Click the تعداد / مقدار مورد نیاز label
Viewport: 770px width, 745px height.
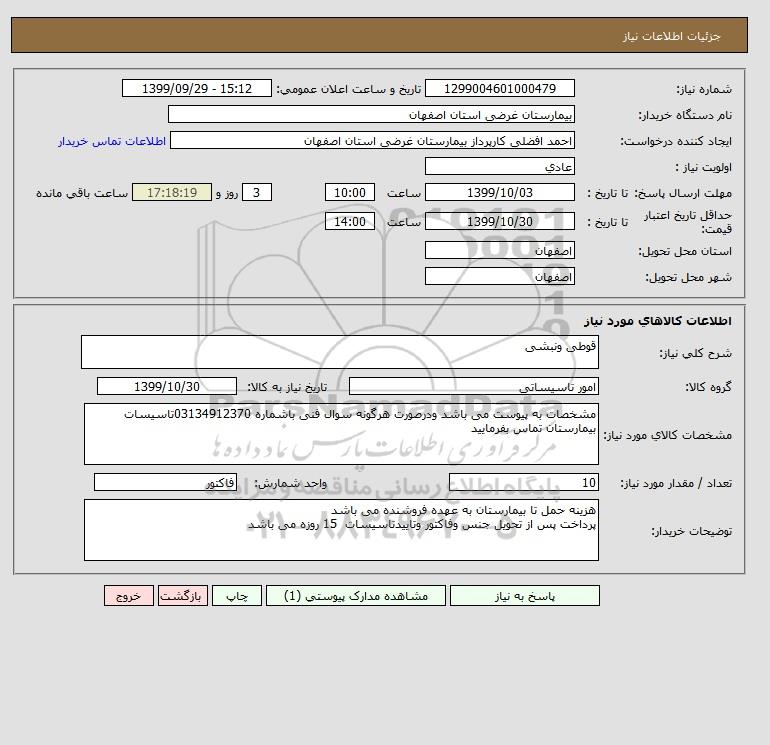click(676, 483)
